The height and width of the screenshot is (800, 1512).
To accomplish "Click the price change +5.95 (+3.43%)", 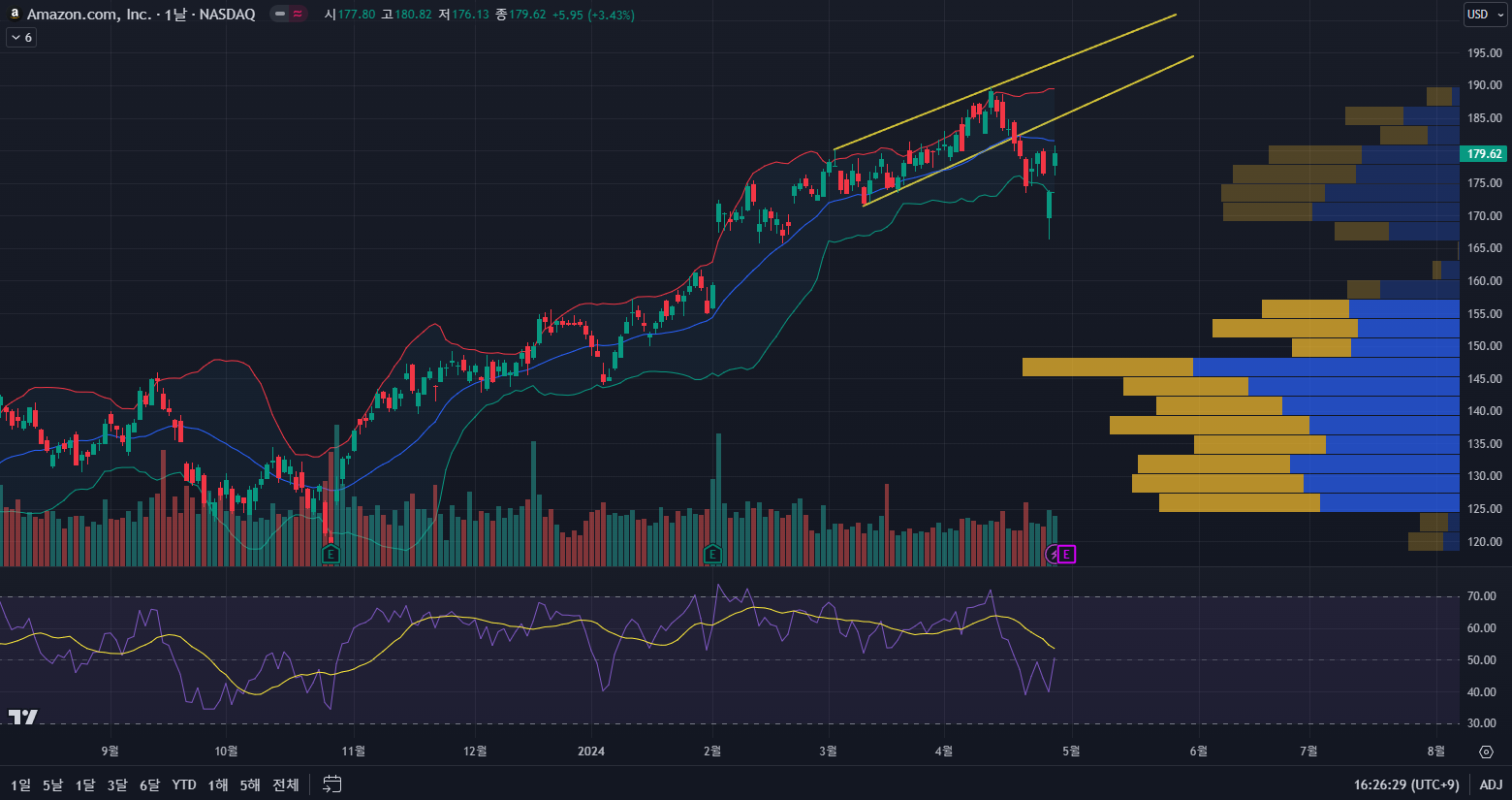I will point(593,15).
